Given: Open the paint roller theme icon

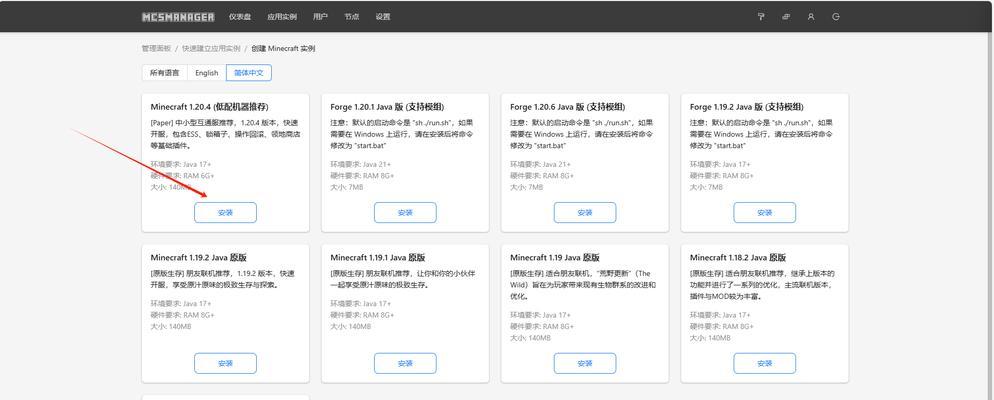Looking at the screenshot, I should (x=761, y=17).
